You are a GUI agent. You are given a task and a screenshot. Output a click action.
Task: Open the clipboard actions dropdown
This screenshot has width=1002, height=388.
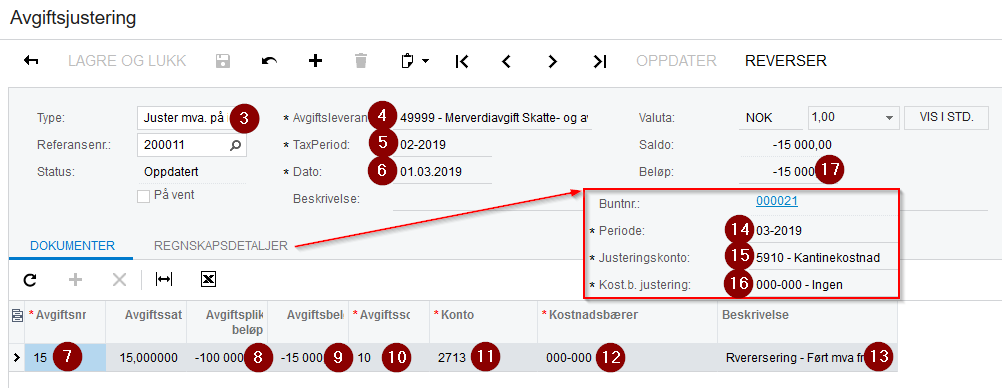click(414, 61)
